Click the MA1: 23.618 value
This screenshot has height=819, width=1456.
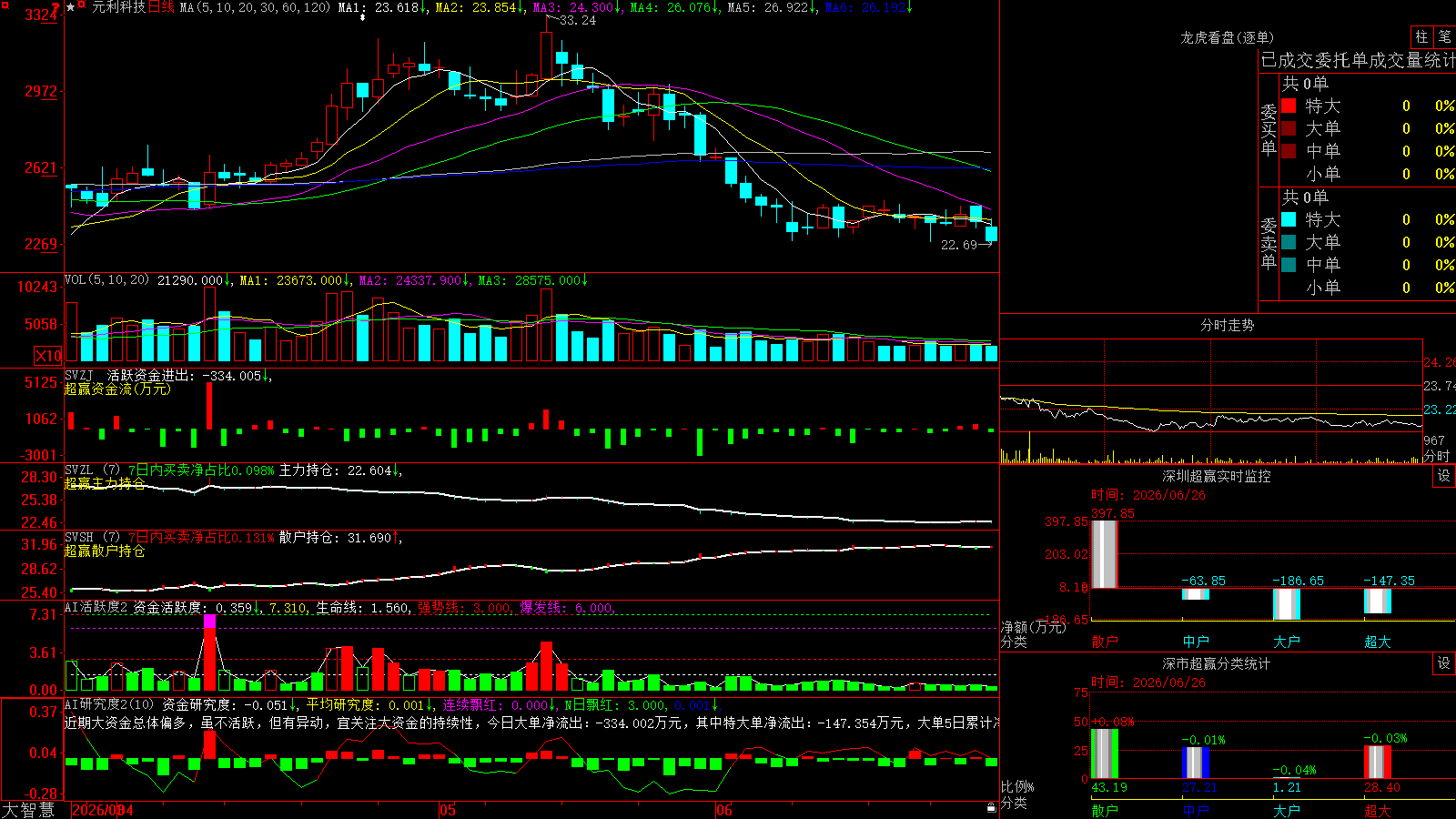379,7
